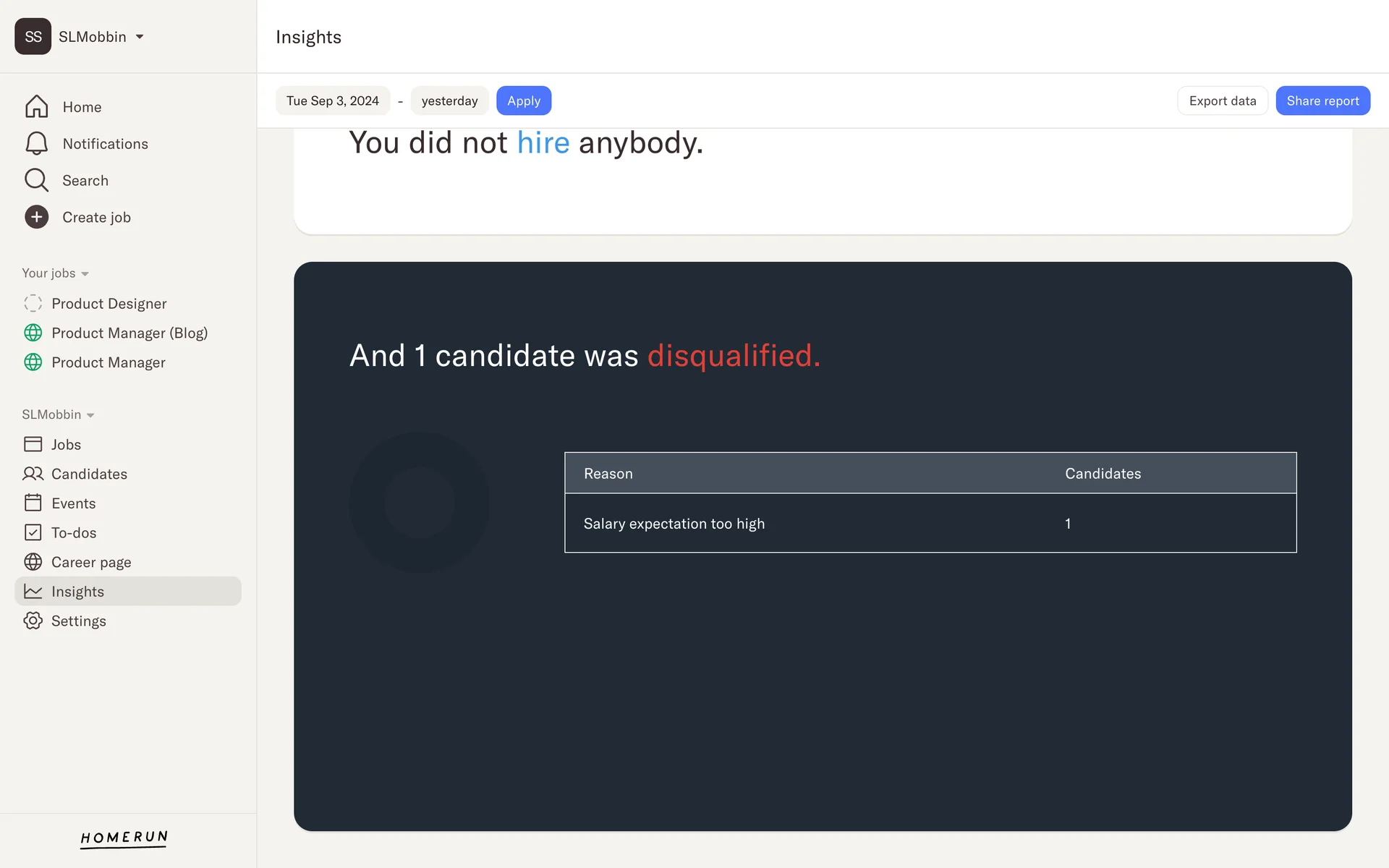Click the Career page globe icon

click(33, 562)
